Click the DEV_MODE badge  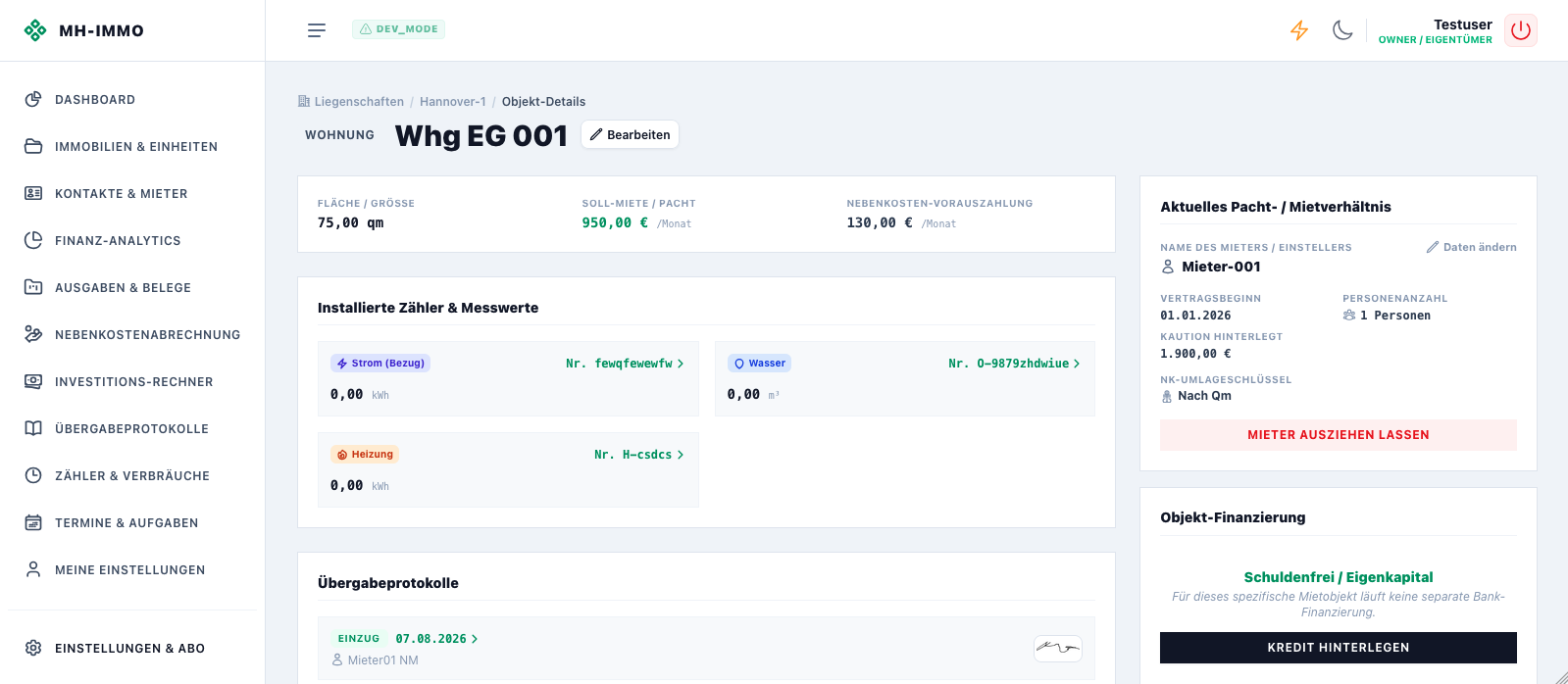click(398, 29)
